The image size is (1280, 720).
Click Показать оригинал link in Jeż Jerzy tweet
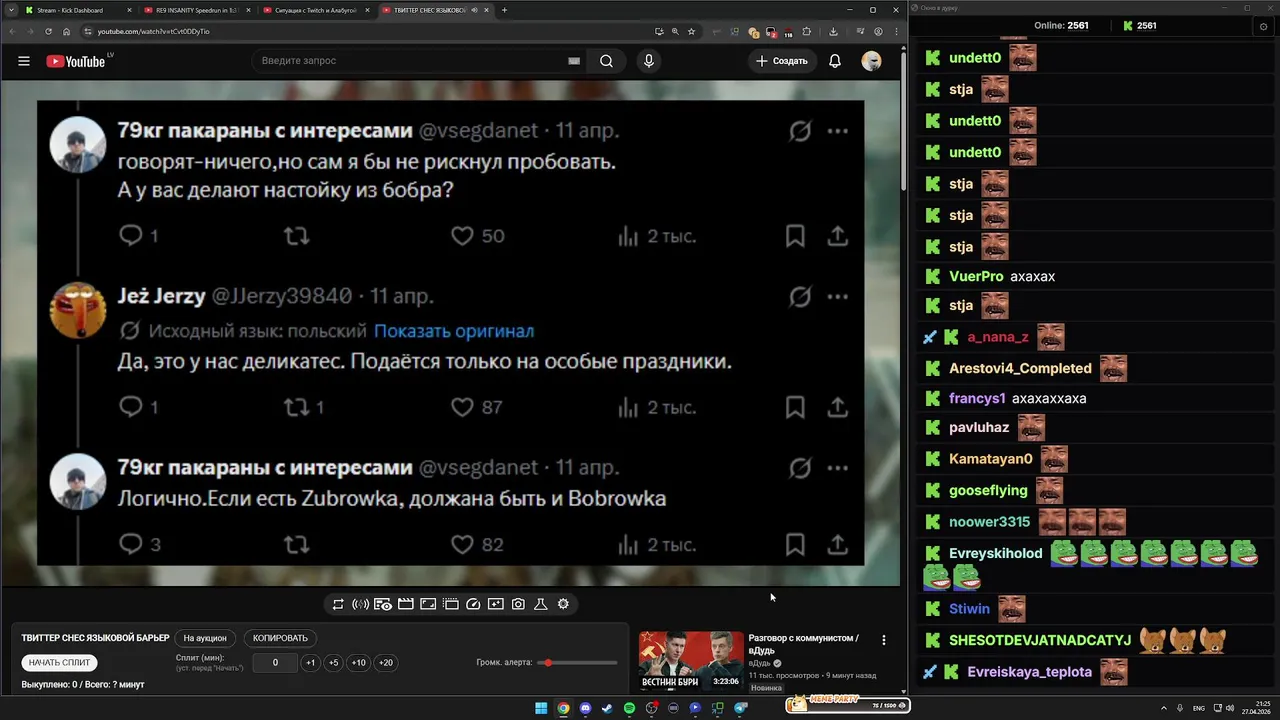click(454, 331)
